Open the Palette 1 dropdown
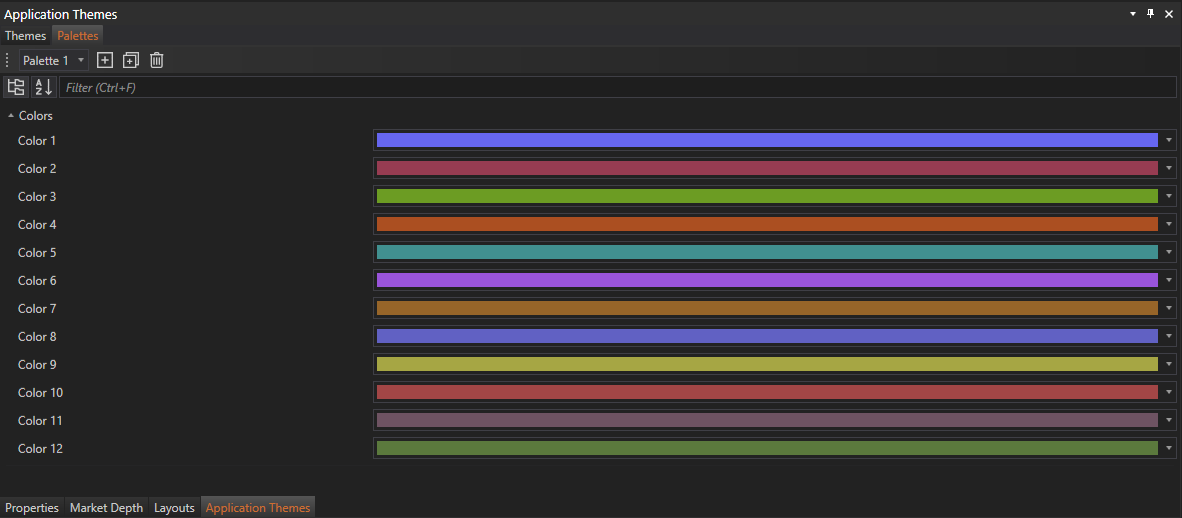 (x=54, y=61)
